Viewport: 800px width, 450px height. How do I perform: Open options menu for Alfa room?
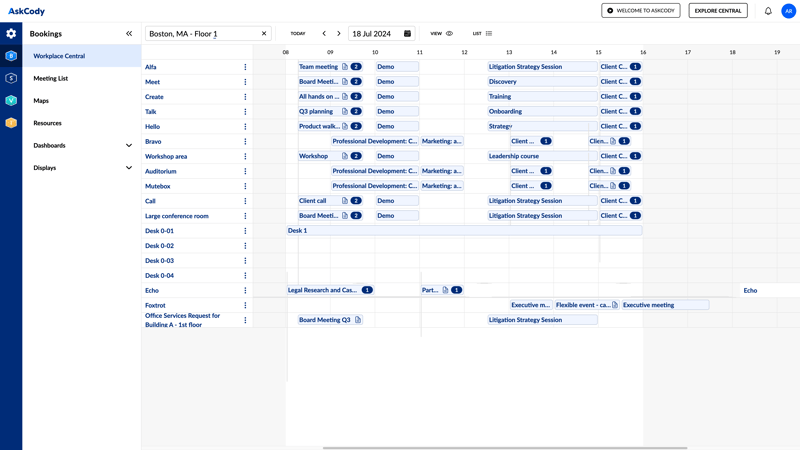245,67
